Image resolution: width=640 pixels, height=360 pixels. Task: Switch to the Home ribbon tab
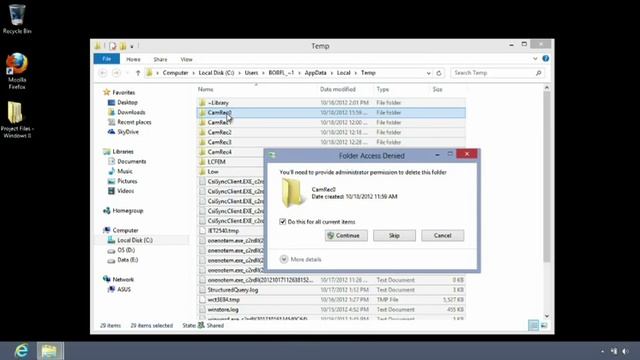[x=133, y=59]
